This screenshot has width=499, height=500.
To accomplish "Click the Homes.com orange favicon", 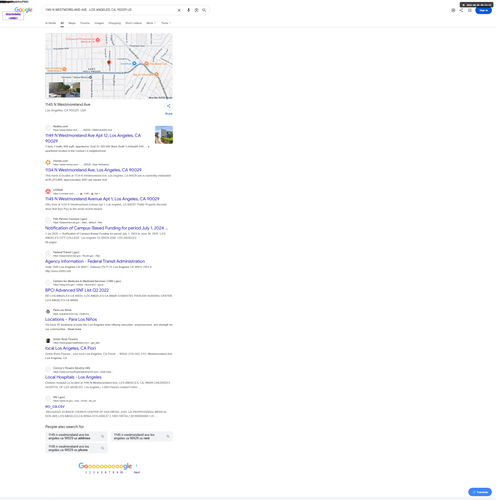I will 48,163.
